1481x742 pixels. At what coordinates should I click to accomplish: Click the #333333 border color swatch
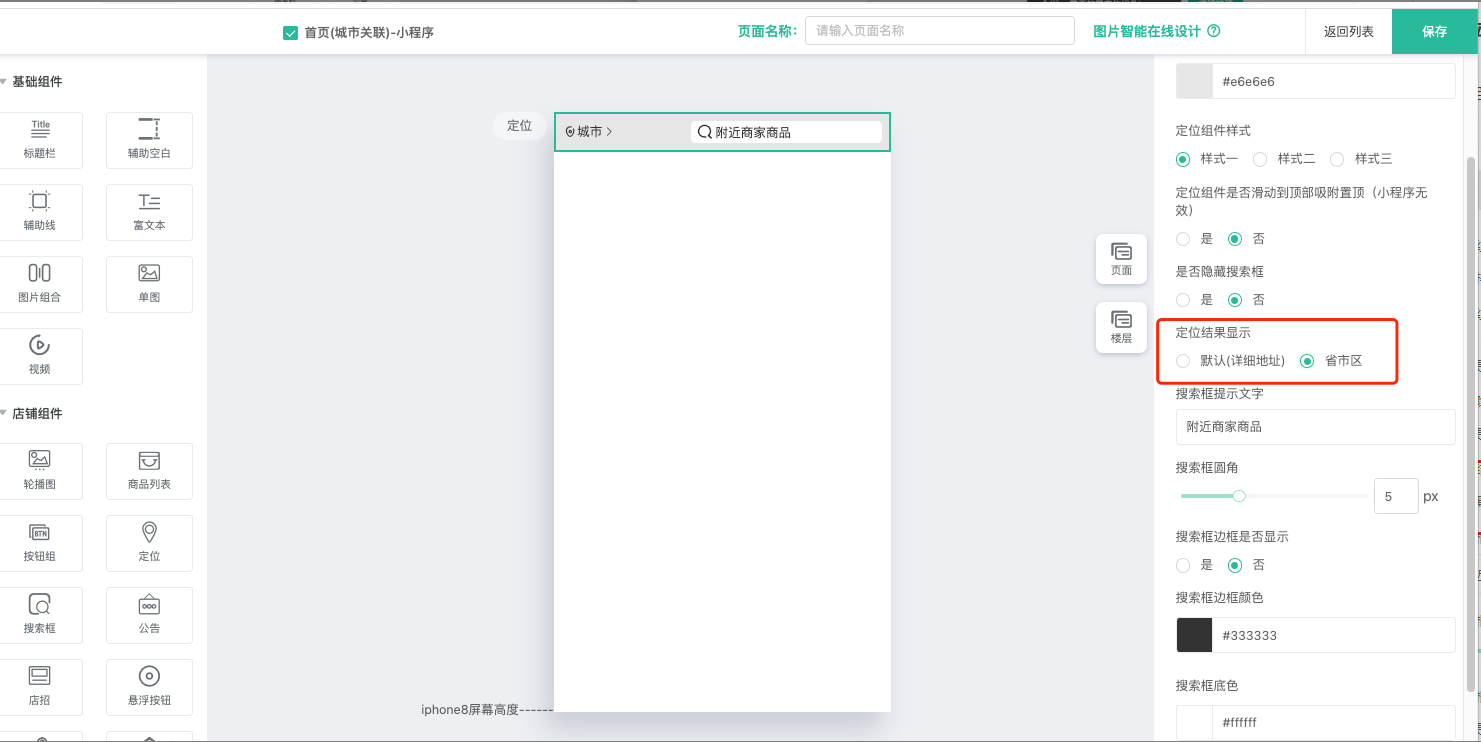tap(1194, 635)
